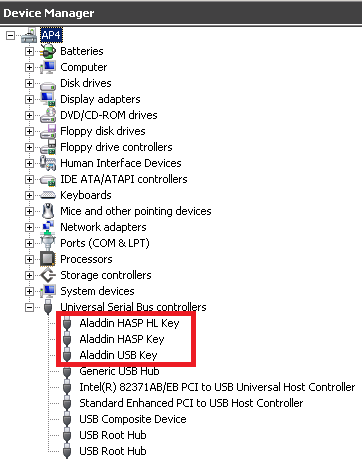Select USB Composite Device entry
Screen dimensions: 362x465
pyautogui.click(x=133, y=419)
